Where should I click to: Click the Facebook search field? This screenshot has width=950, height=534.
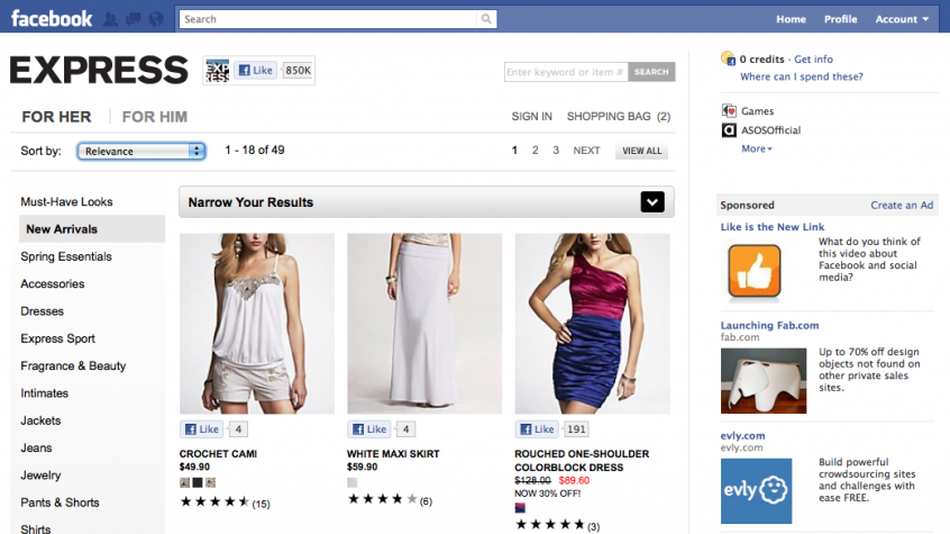[328, 19]
